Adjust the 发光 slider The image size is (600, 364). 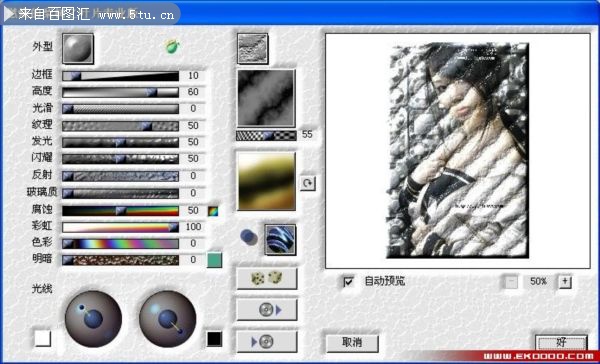pos(121,142)
